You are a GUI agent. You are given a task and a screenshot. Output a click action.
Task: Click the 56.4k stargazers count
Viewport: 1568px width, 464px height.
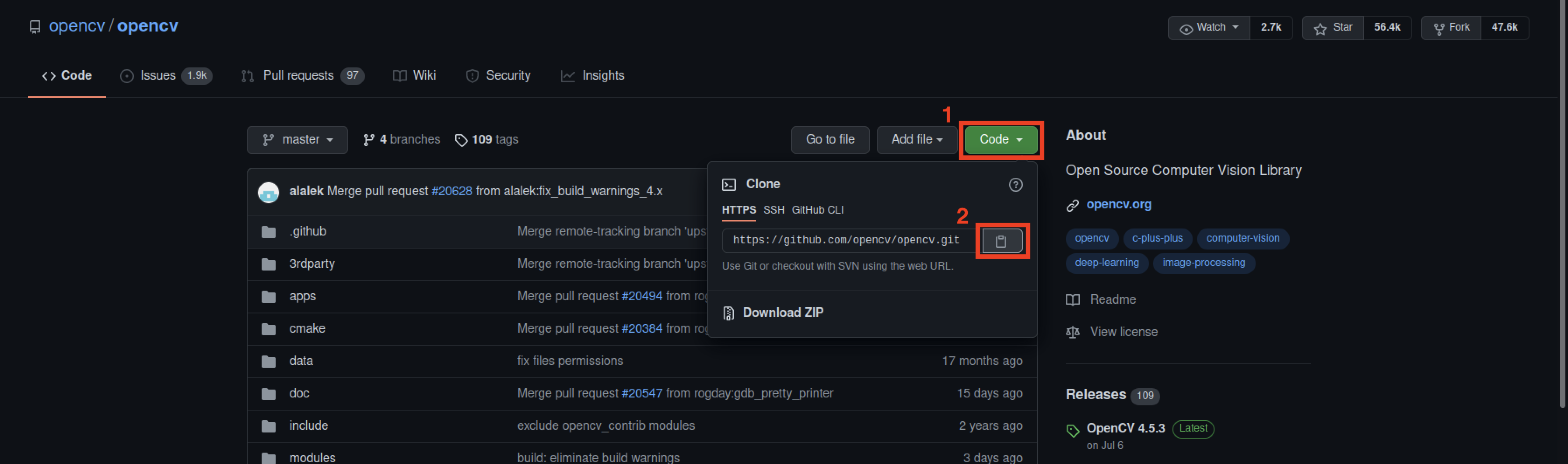[x=1387, y=28]
